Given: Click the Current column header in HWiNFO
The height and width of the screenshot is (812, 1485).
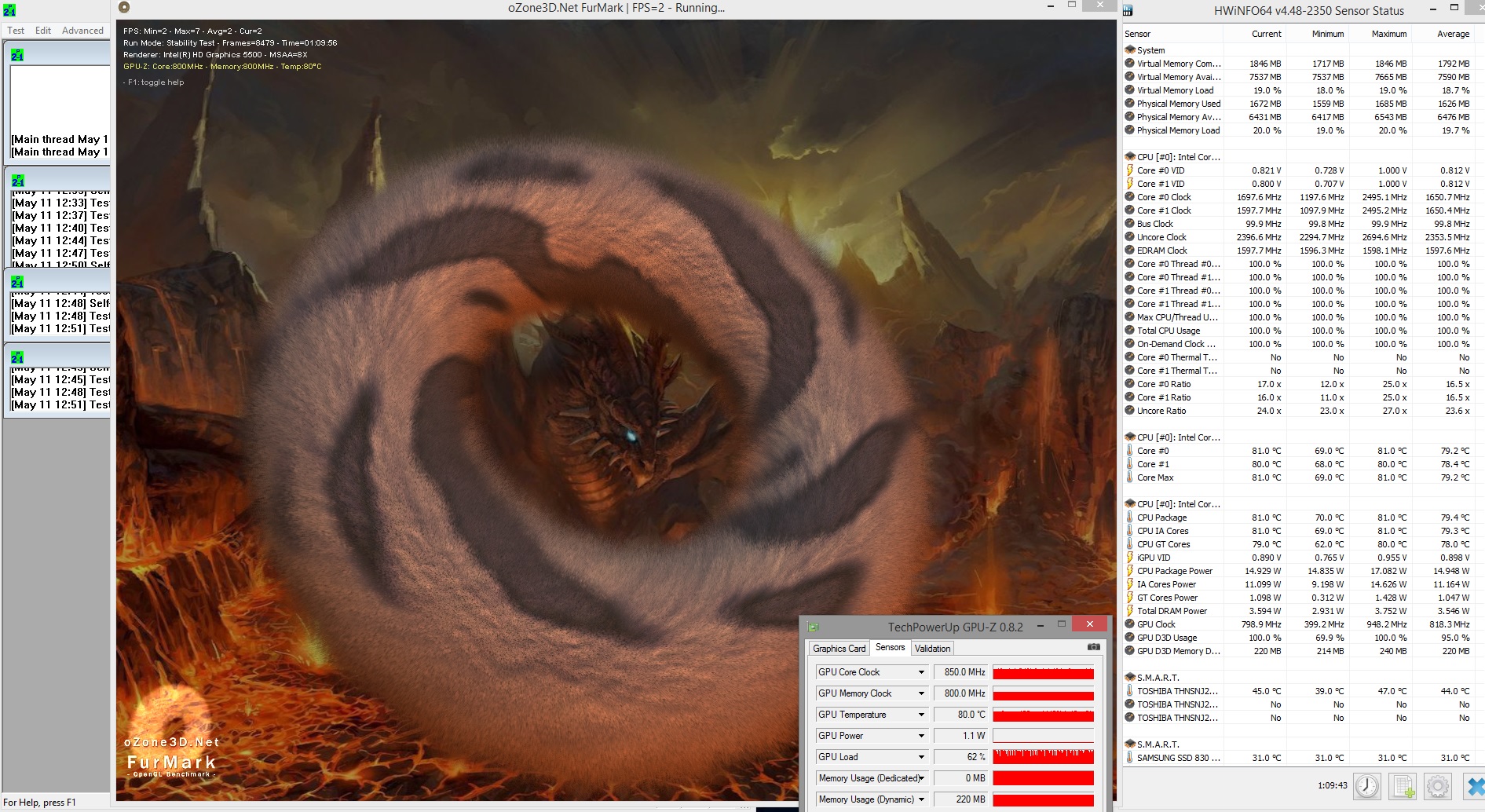Looking at the screenshot, I should (x=1254, y=34).
